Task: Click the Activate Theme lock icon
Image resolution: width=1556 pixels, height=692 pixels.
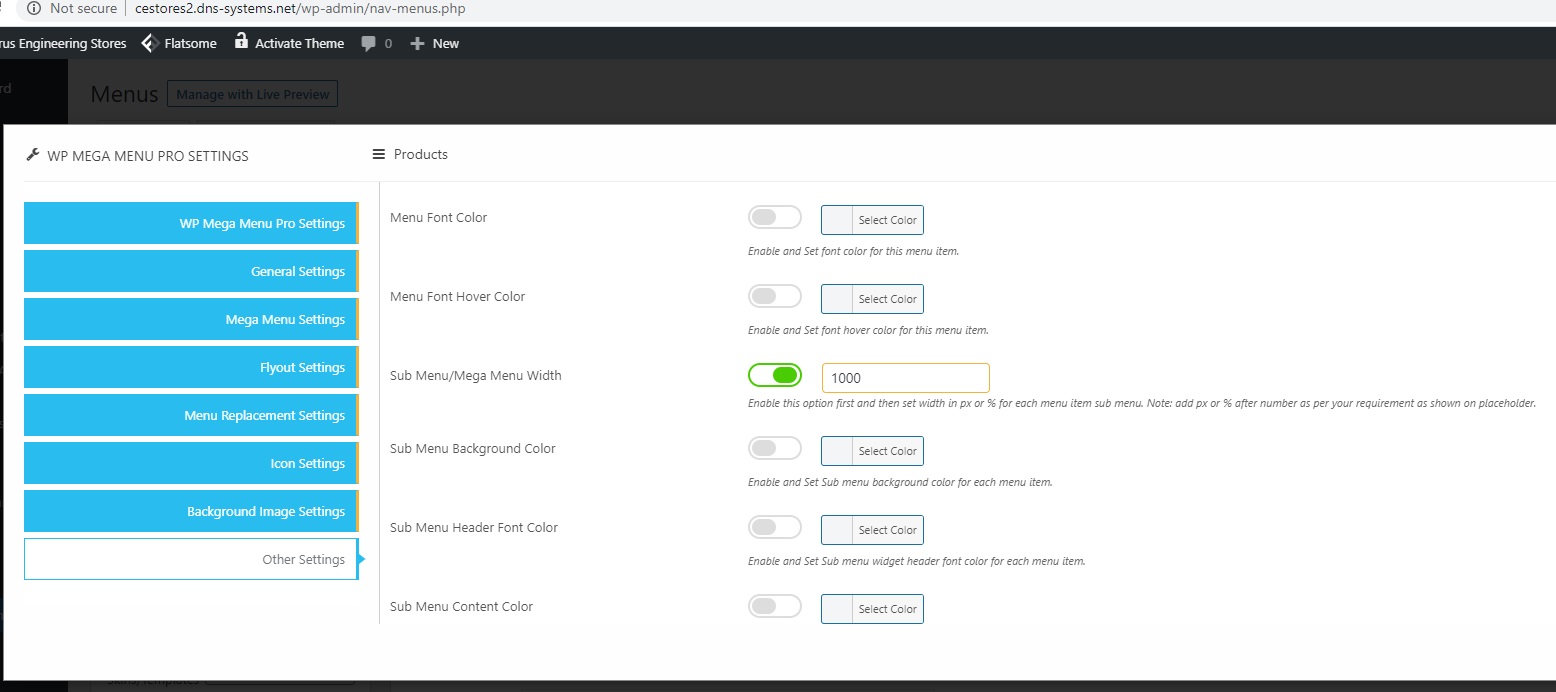Action: (x=241, y=41)
